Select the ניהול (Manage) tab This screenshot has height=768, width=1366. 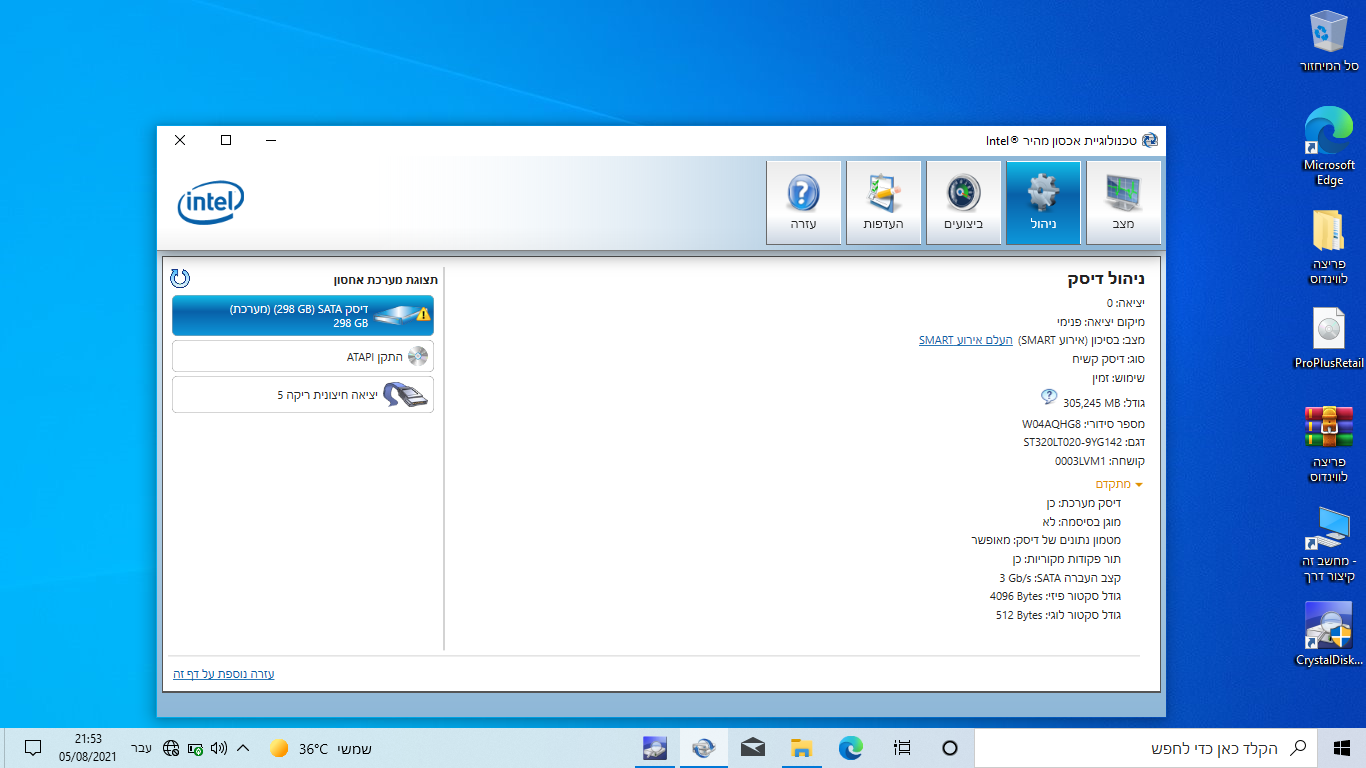tap(1043, 203)
